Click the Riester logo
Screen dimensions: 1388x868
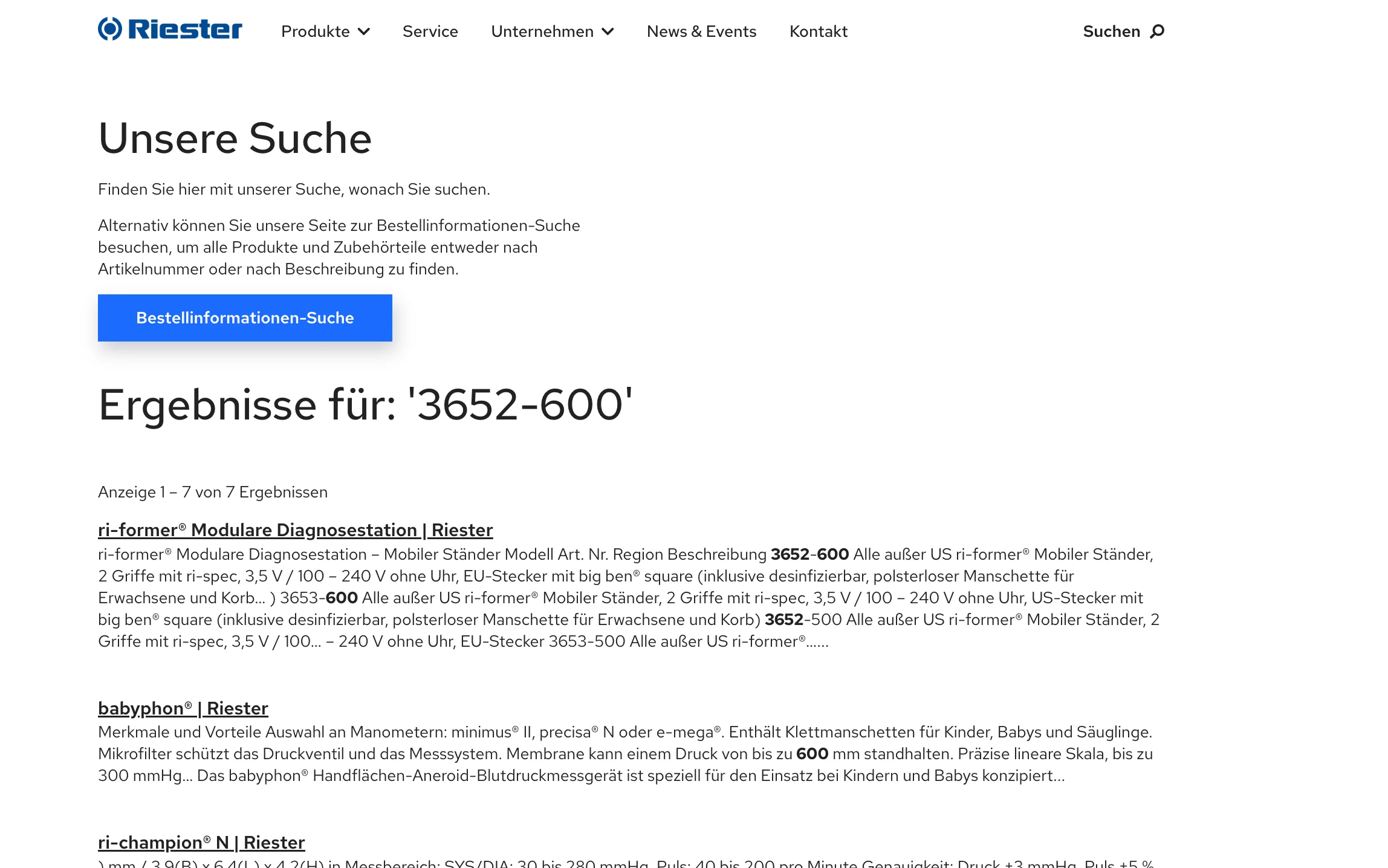170,29
